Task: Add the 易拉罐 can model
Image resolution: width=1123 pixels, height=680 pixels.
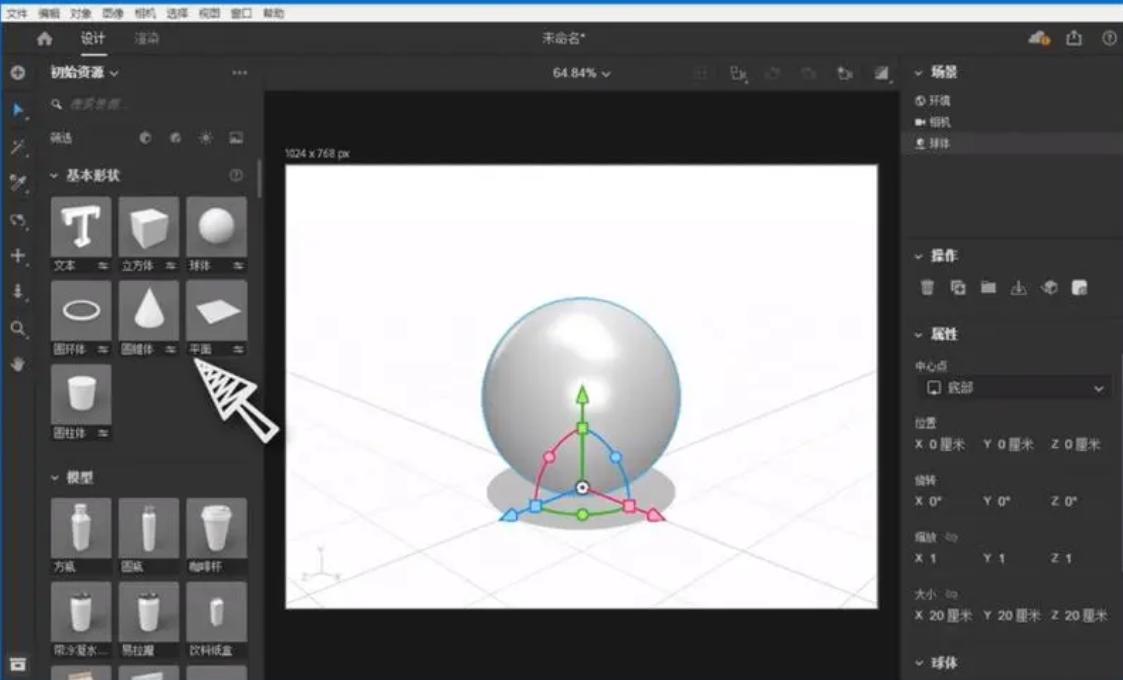Action: pyautogui.click(x=149, y=613)
